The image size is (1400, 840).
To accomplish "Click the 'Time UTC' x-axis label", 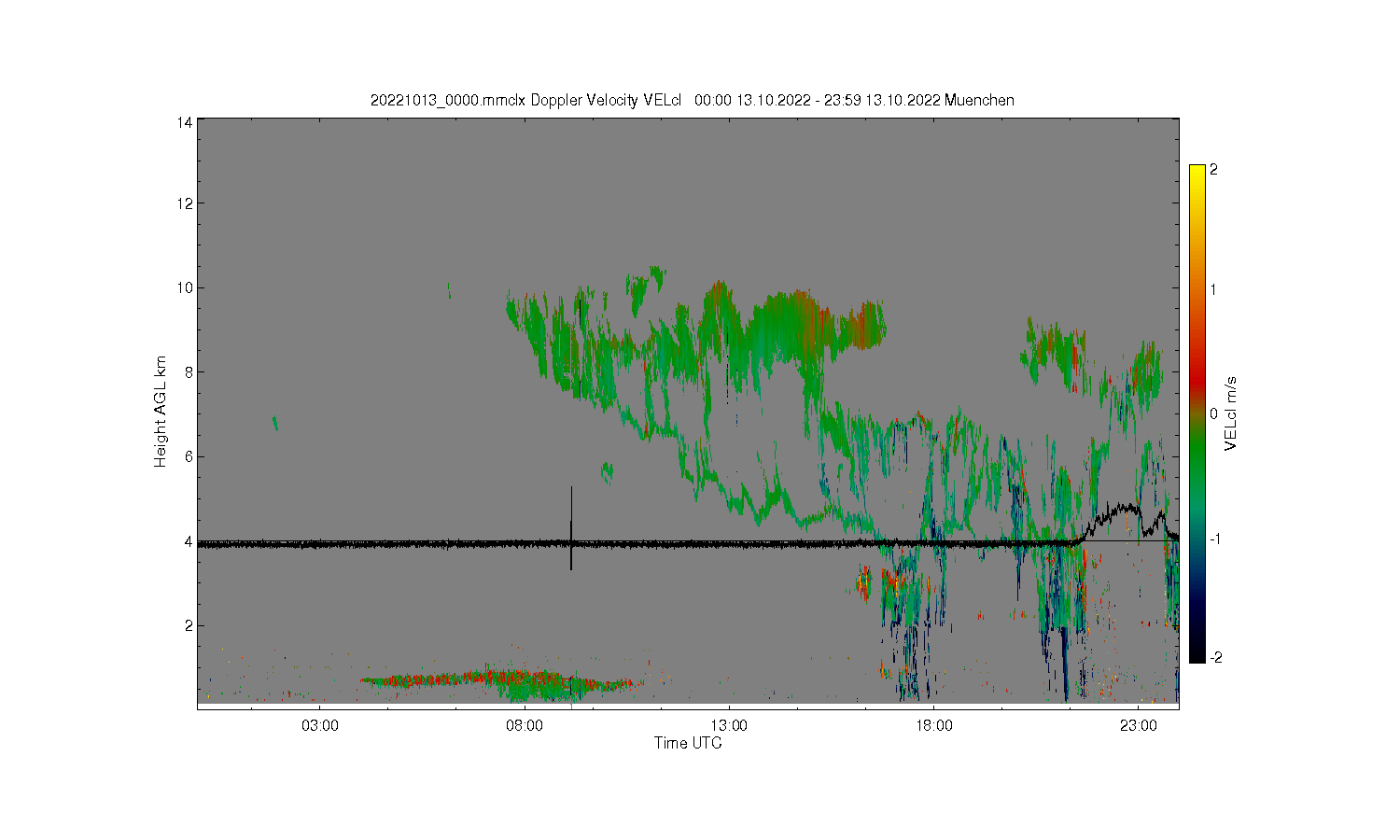I will tap(688, 743).
